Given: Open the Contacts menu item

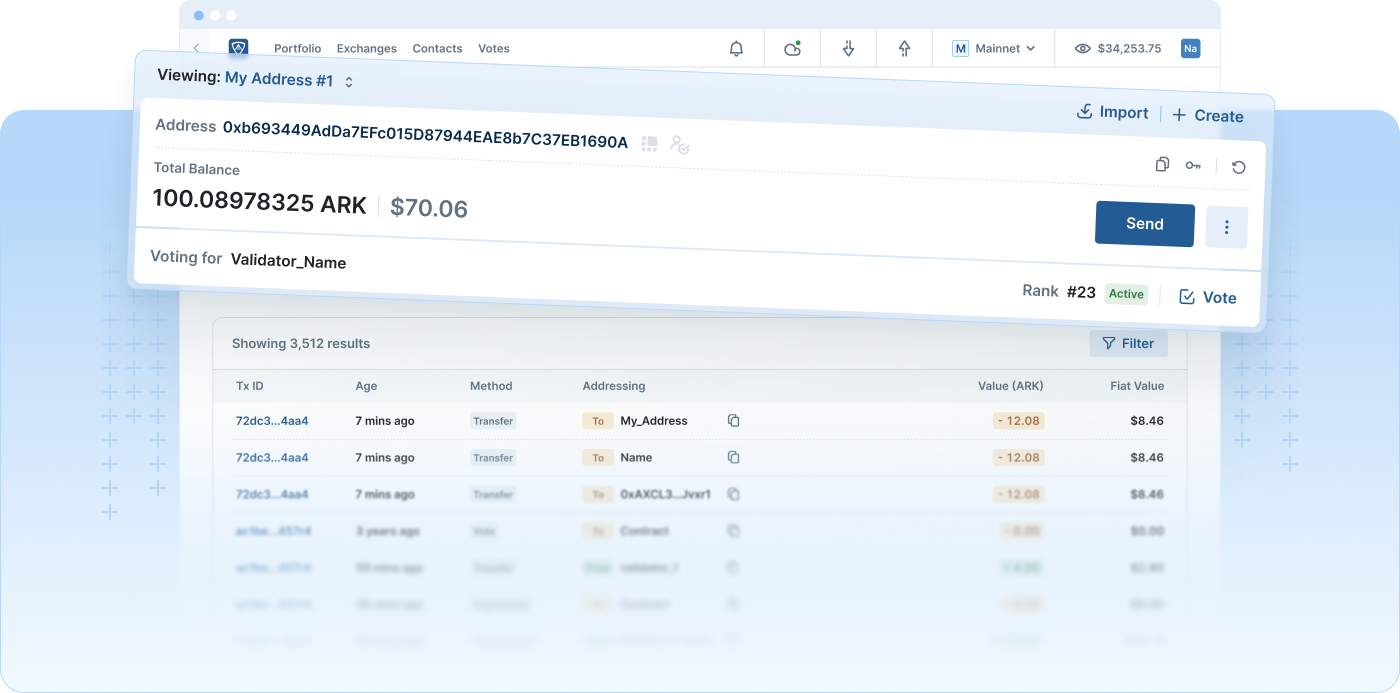Looking at the screenshot, I should (x=437, y=48).
